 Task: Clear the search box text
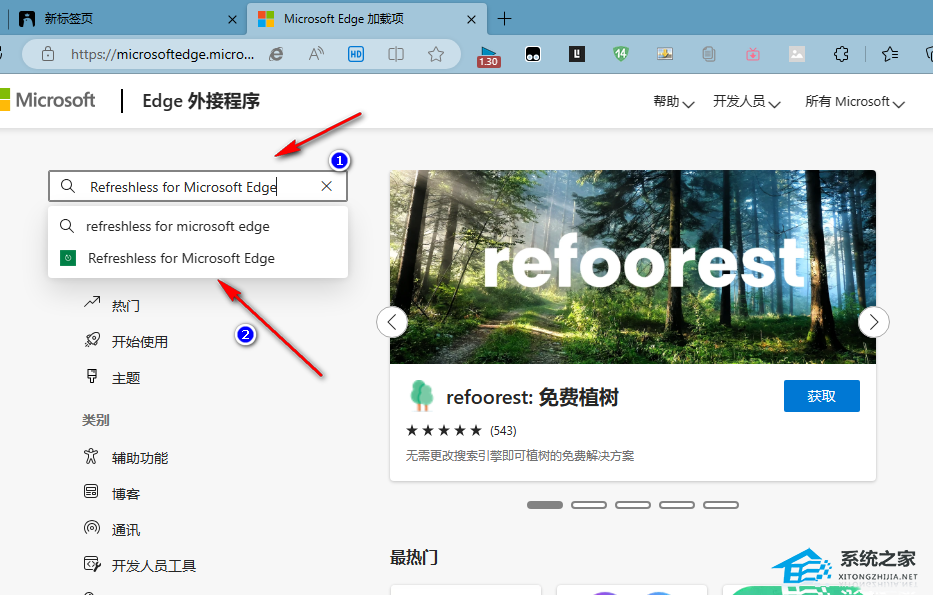tap(327, 186)
